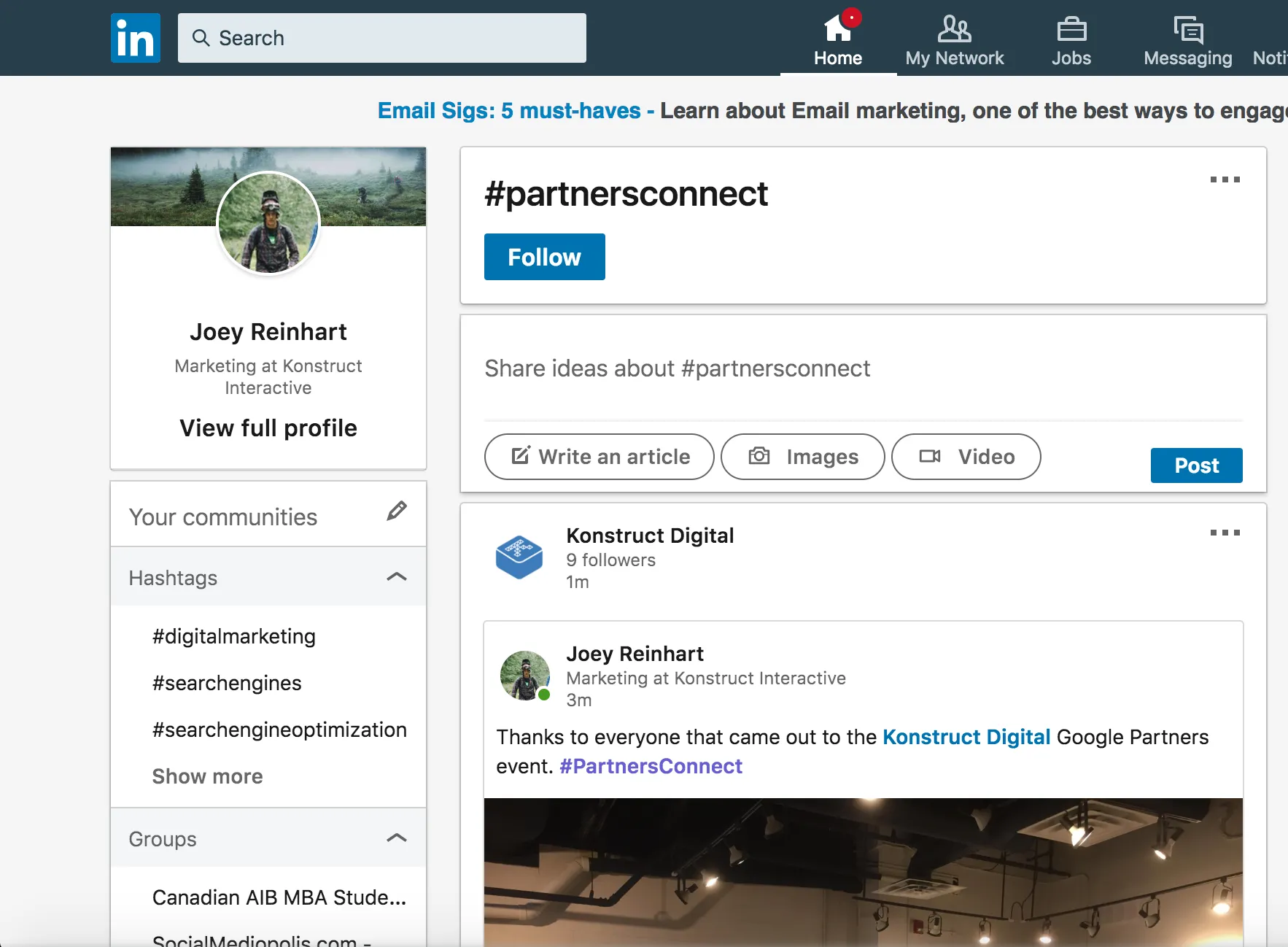Click the '9 followers' text
This screenshot has height=947, width=1288.
coord(611,560)
